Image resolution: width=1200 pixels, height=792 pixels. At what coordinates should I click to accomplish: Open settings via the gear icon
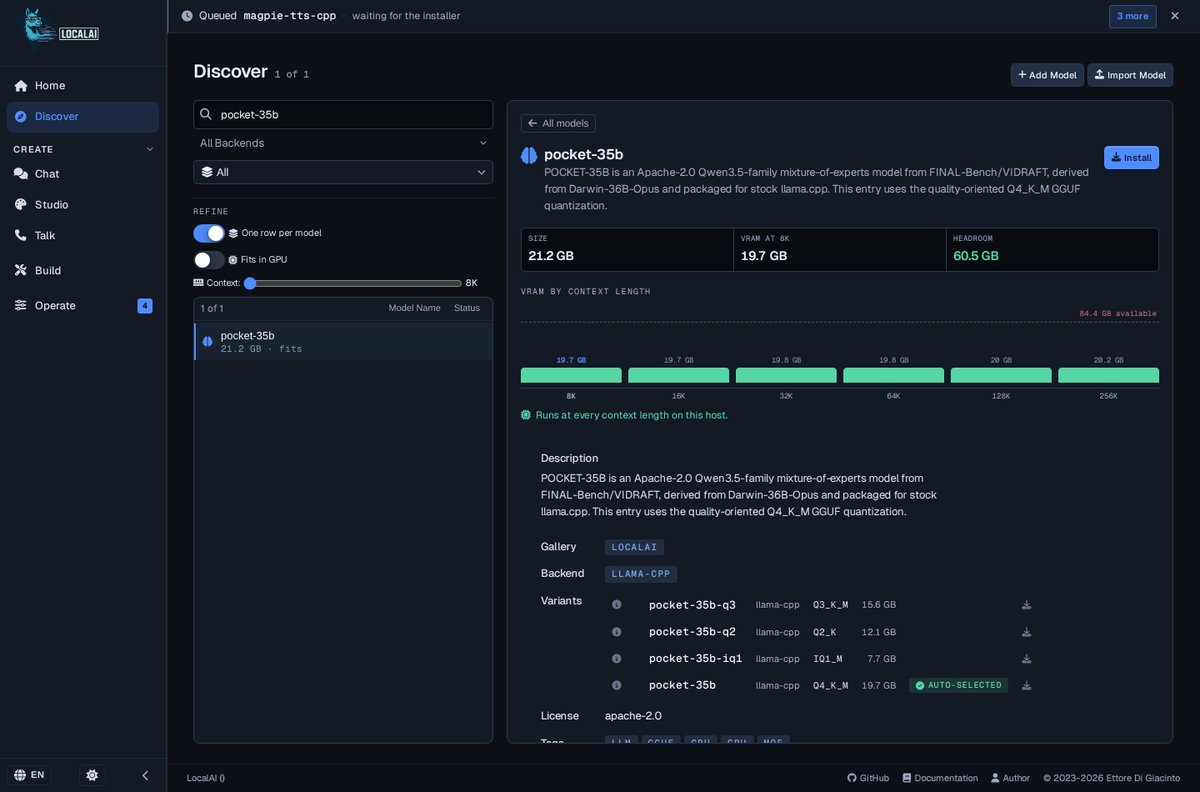click(x=92, y=775)
